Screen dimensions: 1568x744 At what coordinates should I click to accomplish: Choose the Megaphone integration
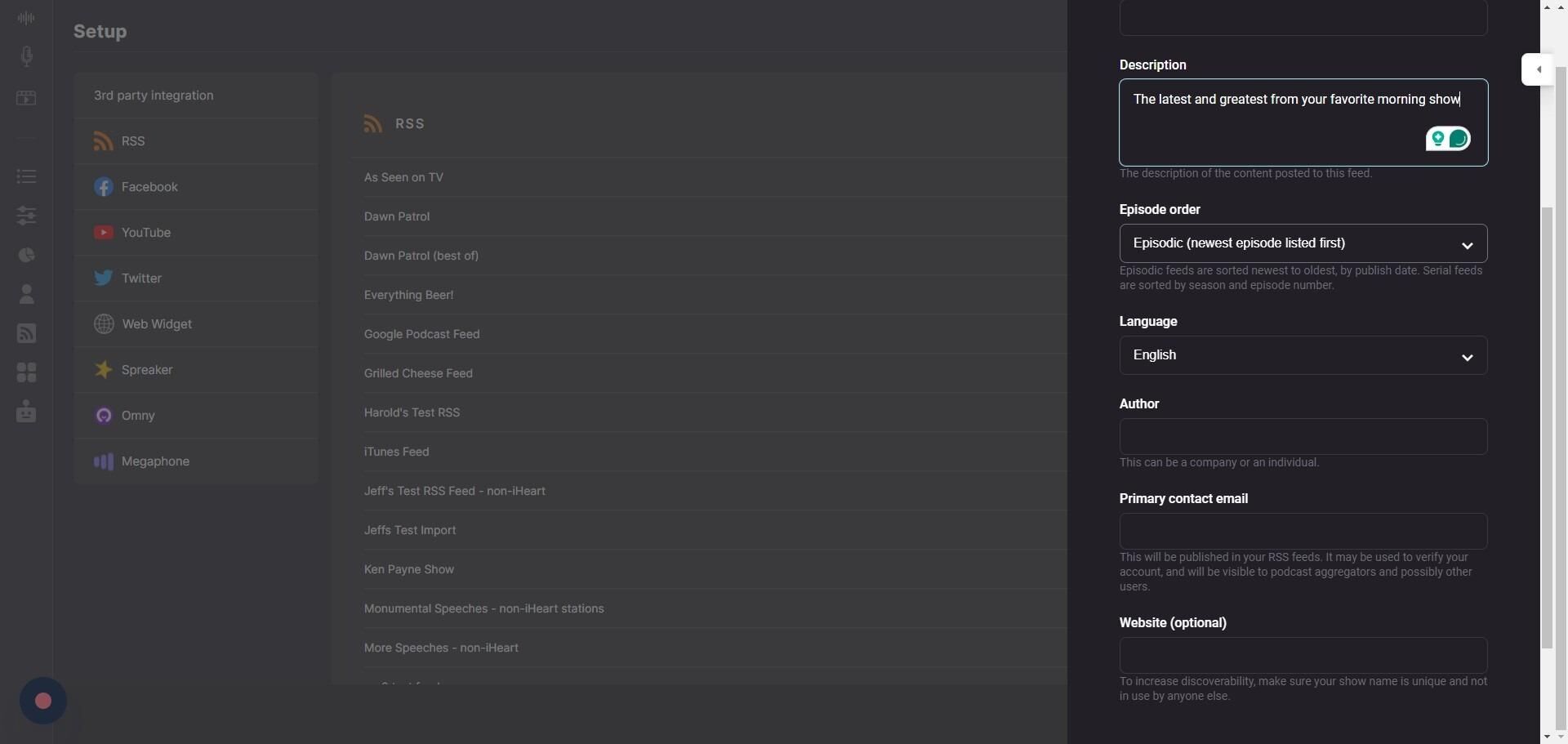coord(155,461)
